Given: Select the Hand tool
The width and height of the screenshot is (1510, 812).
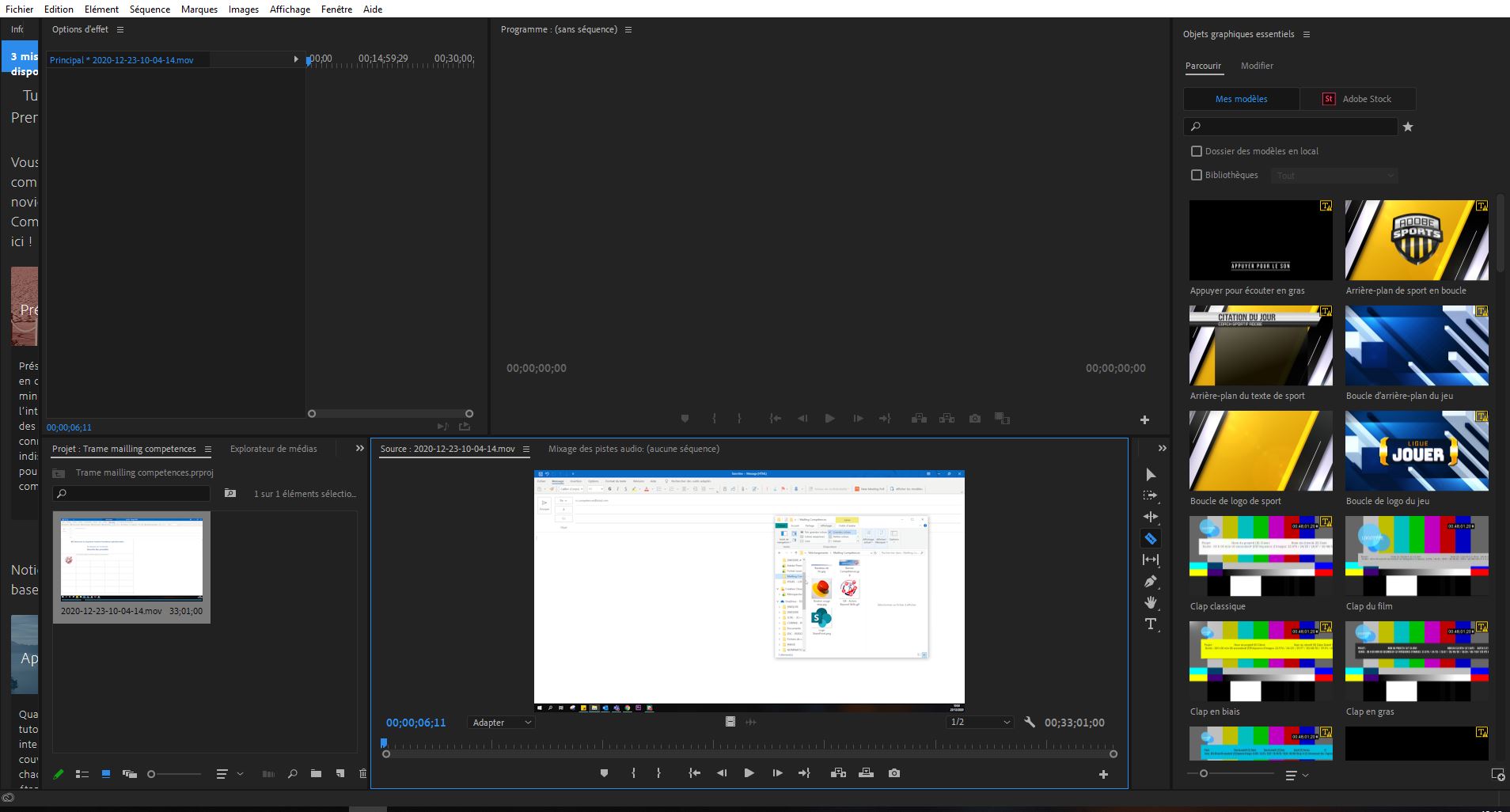Looking at the screenshot, I should coord(1151,603).
